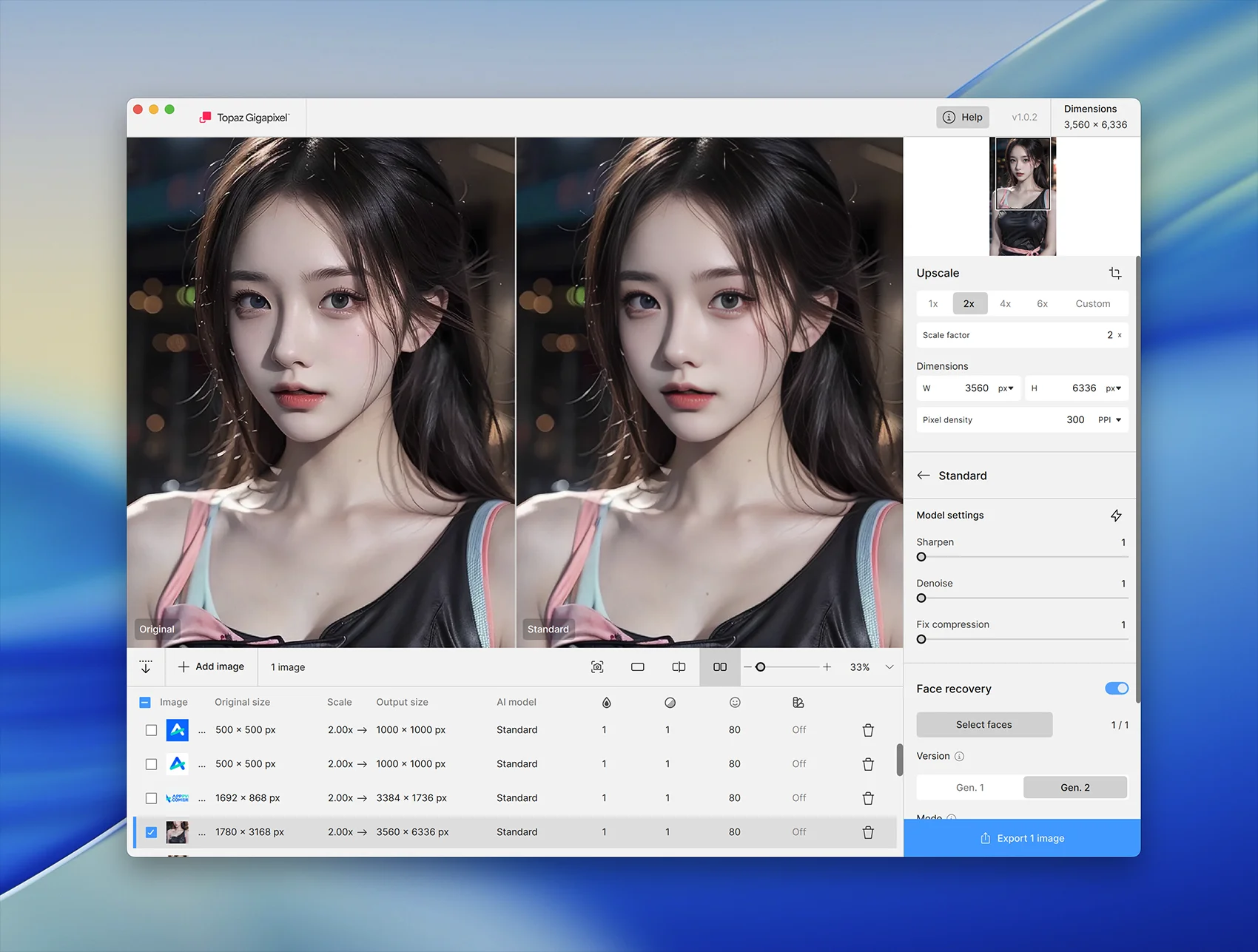Click the height dimension field 6336

pyautogui.click(x=1077, y=388)
